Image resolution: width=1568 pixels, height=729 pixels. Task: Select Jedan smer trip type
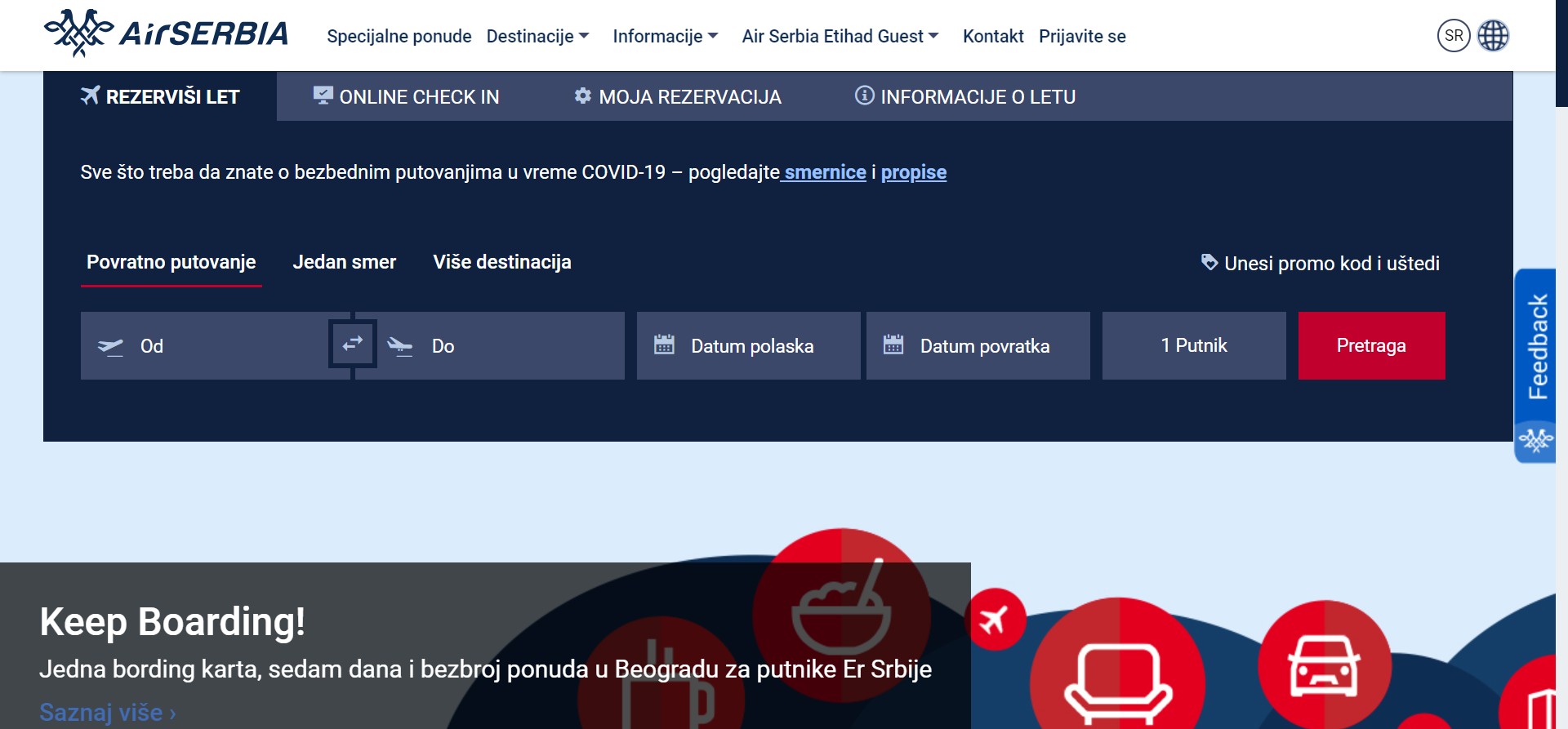[x=344, y=262]
